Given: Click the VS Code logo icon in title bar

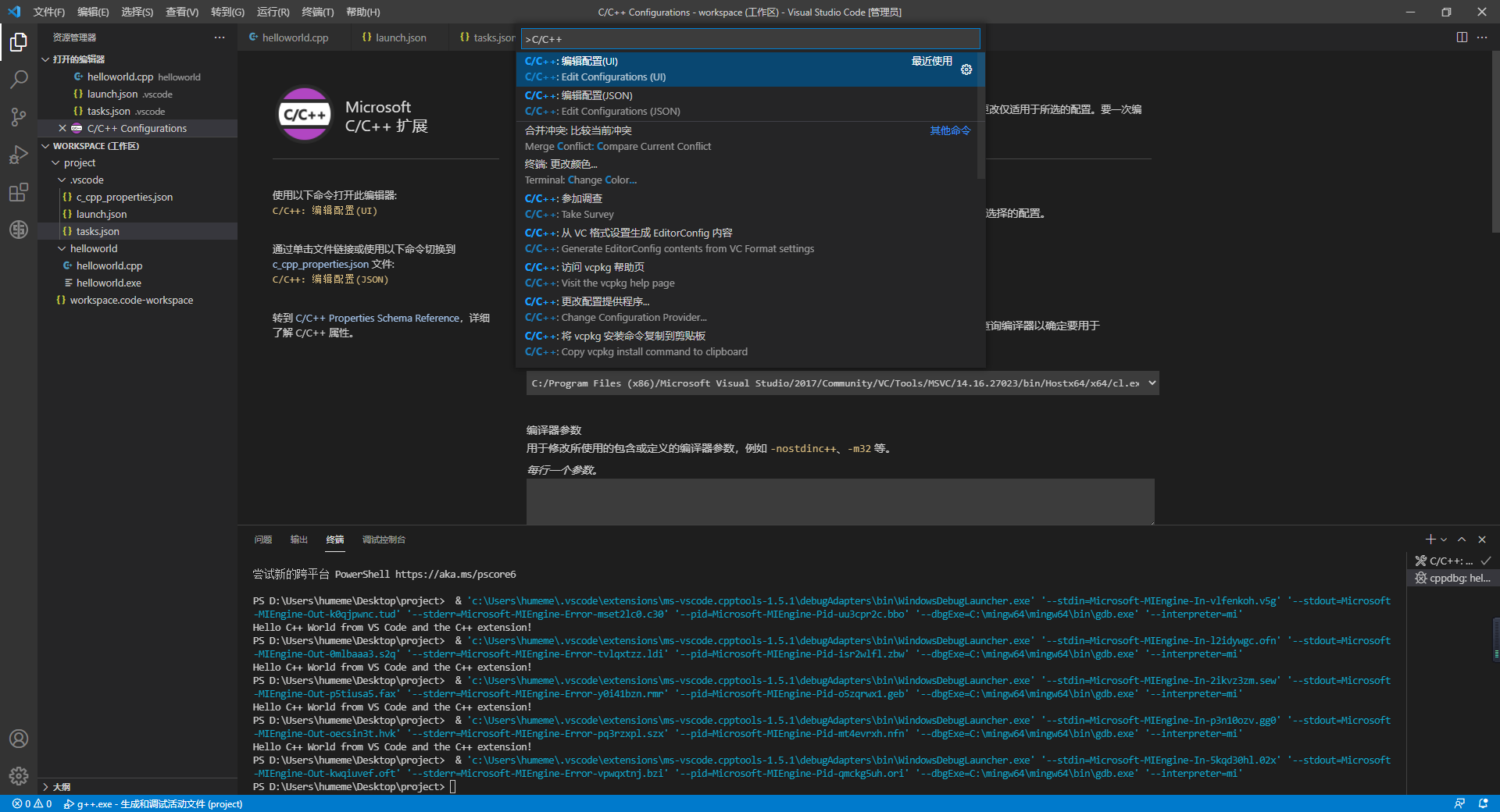Looking at the screenshot, I should 14,12.
